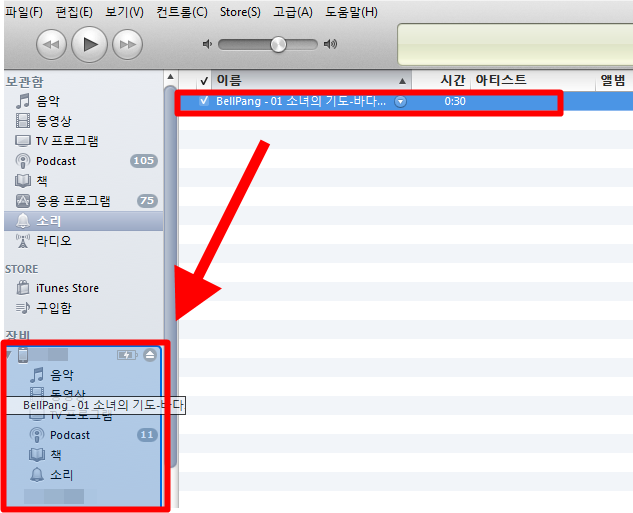Select 소리 in the library sidebar

[84, 221]
